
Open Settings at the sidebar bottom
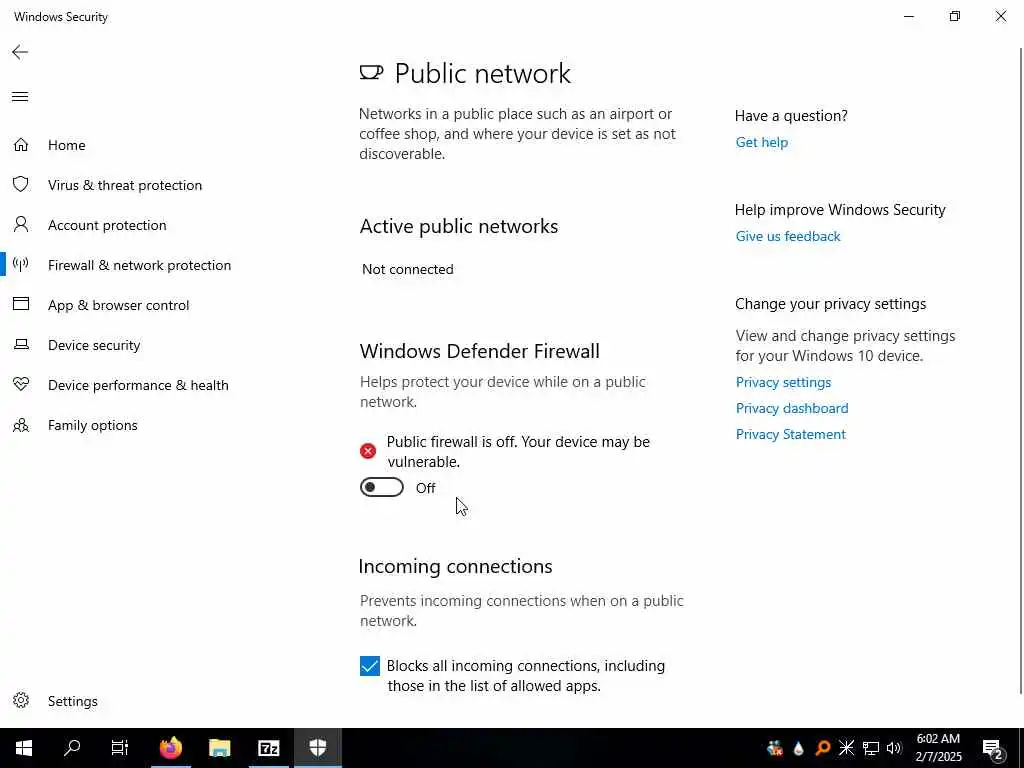point(72,701)
